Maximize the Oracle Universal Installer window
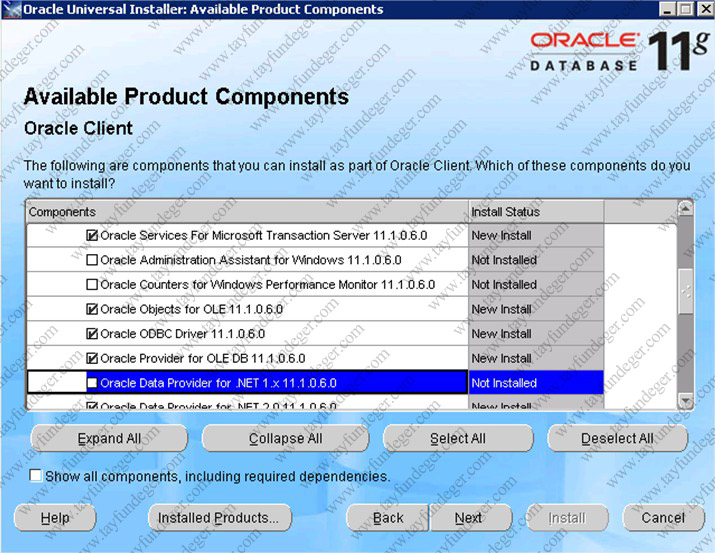Screen dimensions: 715x553 685,10
